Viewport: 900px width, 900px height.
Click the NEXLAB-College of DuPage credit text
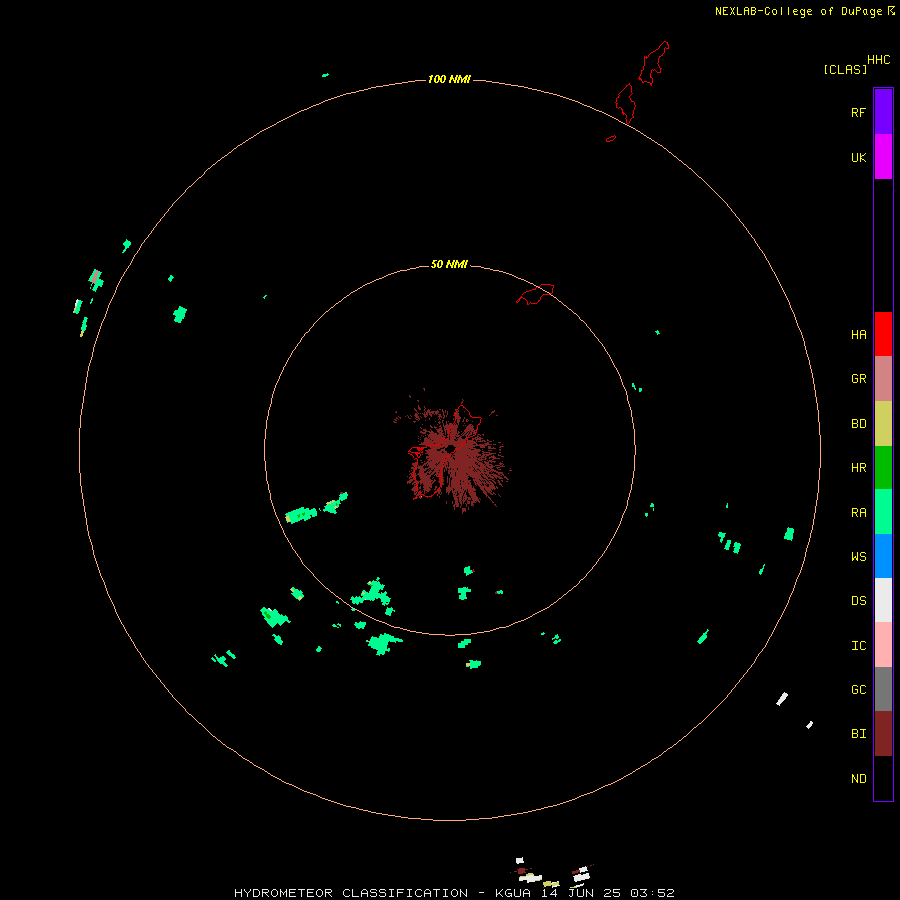pyautogui.click(x=798, y=11)
